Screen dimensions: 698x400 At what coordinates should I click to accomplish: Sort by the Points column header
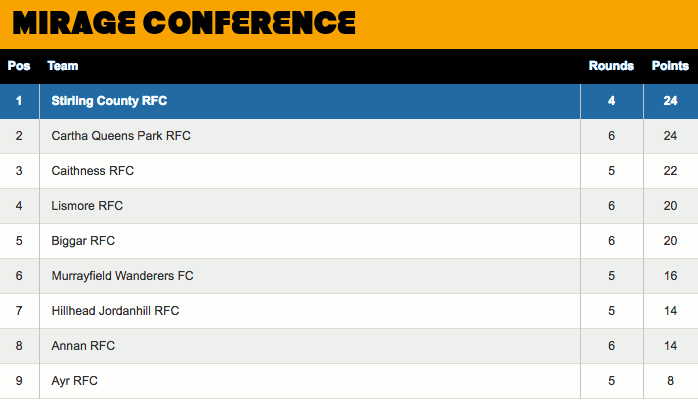670,66
